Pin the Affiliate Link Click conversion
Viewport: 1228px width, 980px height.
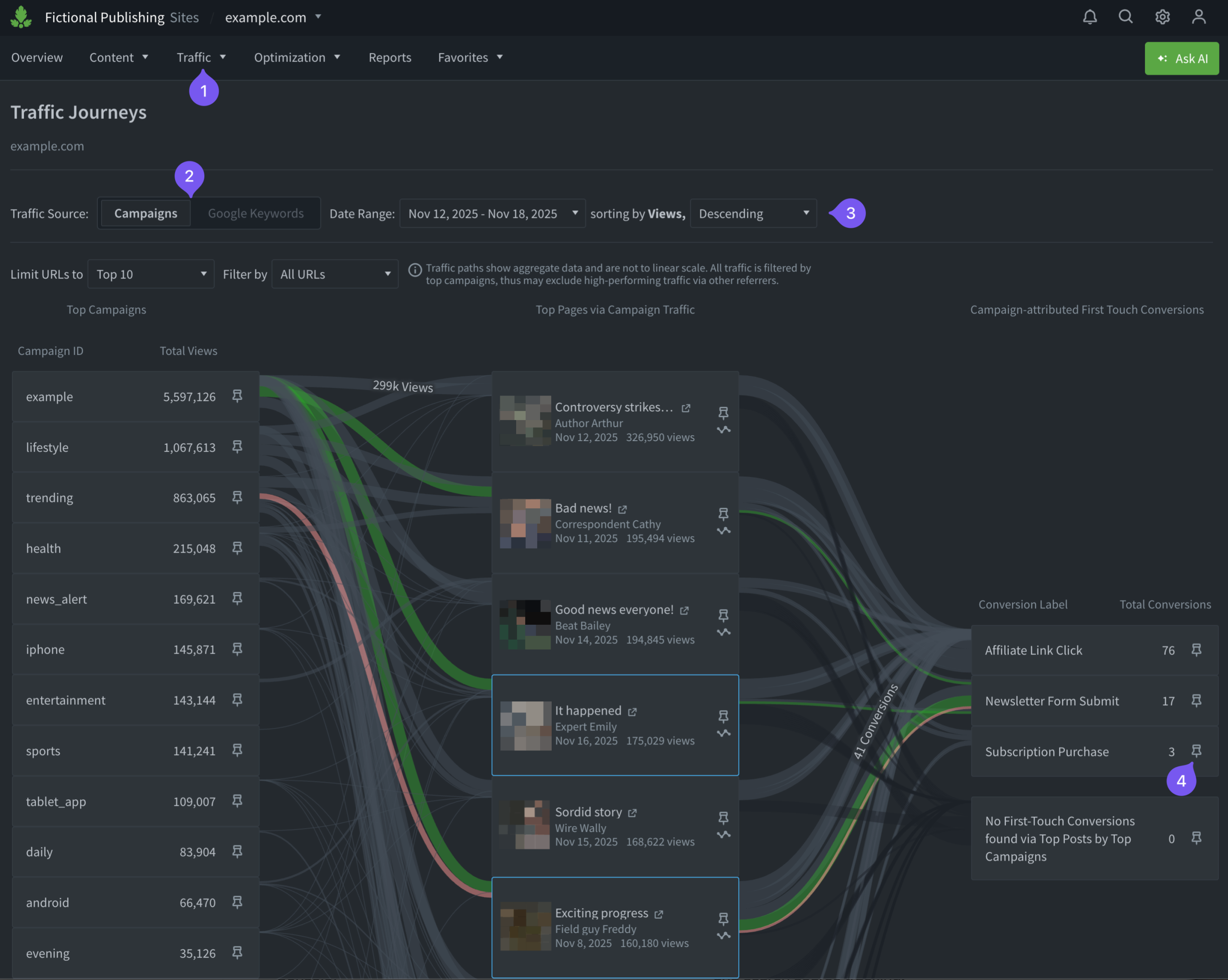(x=1196, y=650)
